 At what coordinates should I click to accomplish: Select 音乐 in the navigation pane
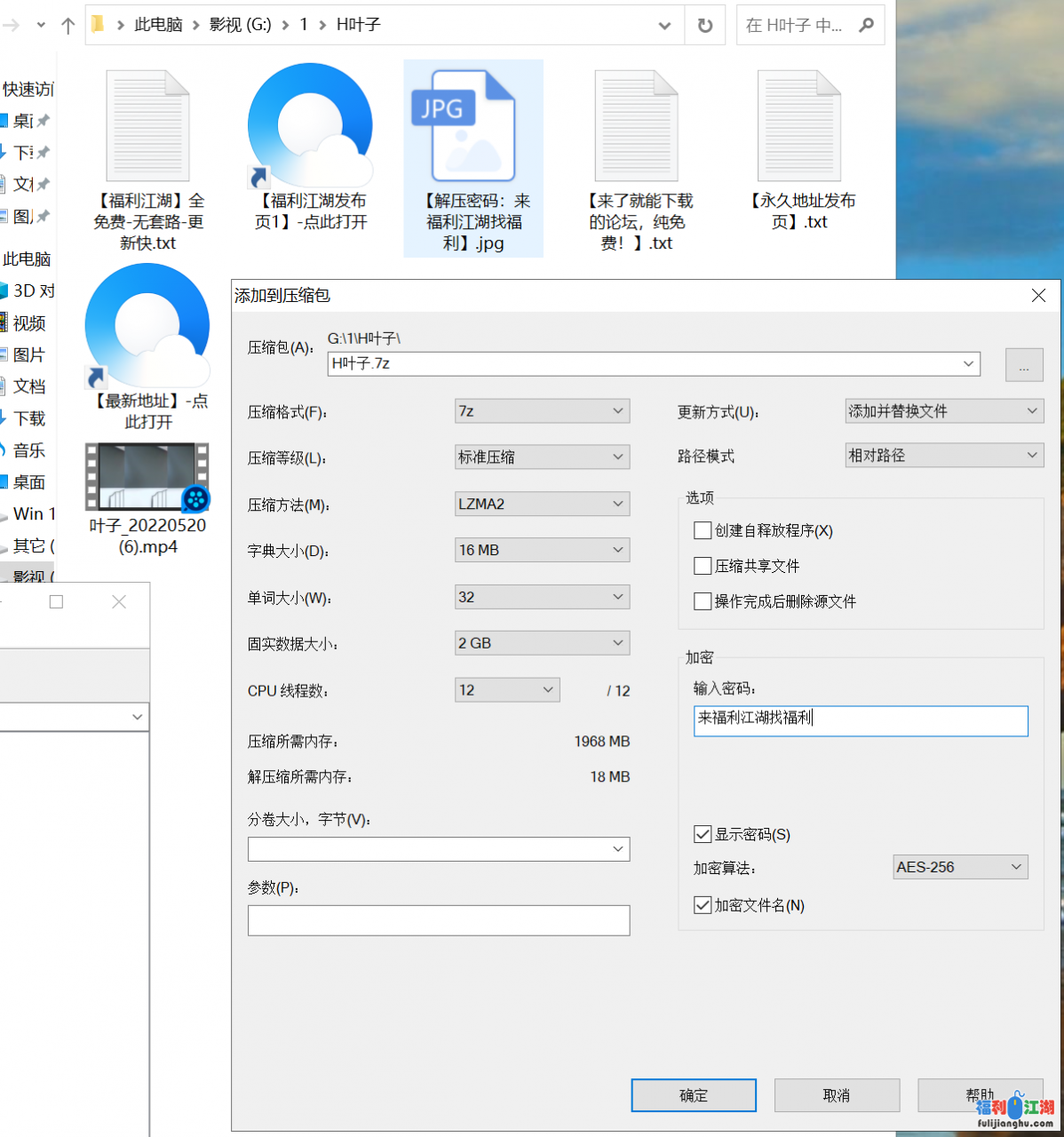29,450
